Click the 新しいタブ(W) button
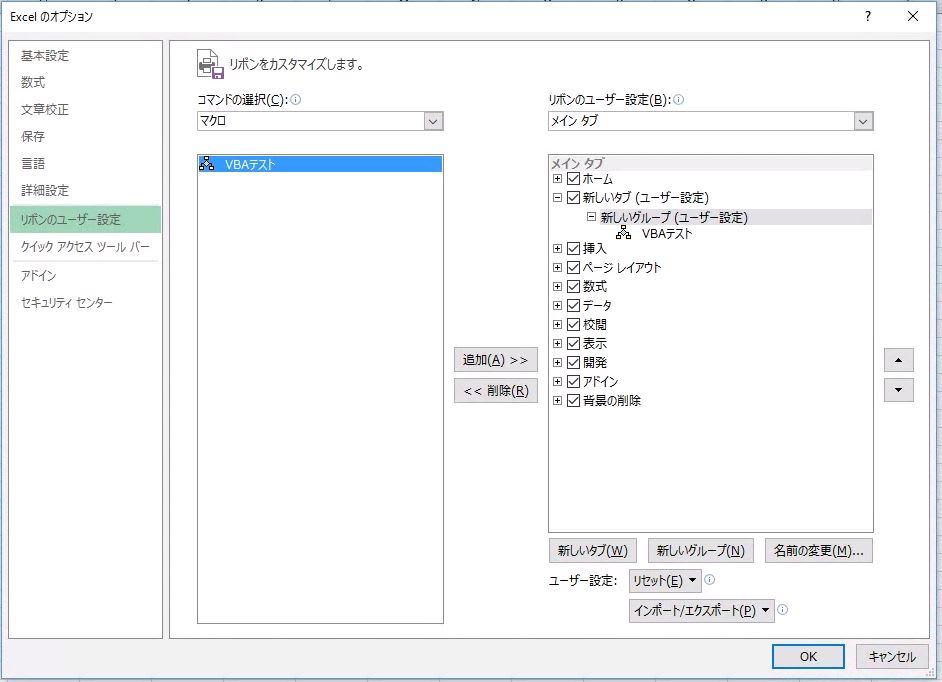The width and height of the screenshot is (942, 682). [x=592, y=550]
